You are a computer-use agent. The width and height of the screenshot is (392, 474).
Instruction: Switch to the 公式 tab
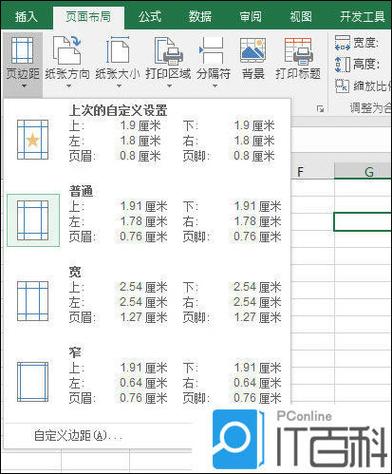tap(150, 17)
